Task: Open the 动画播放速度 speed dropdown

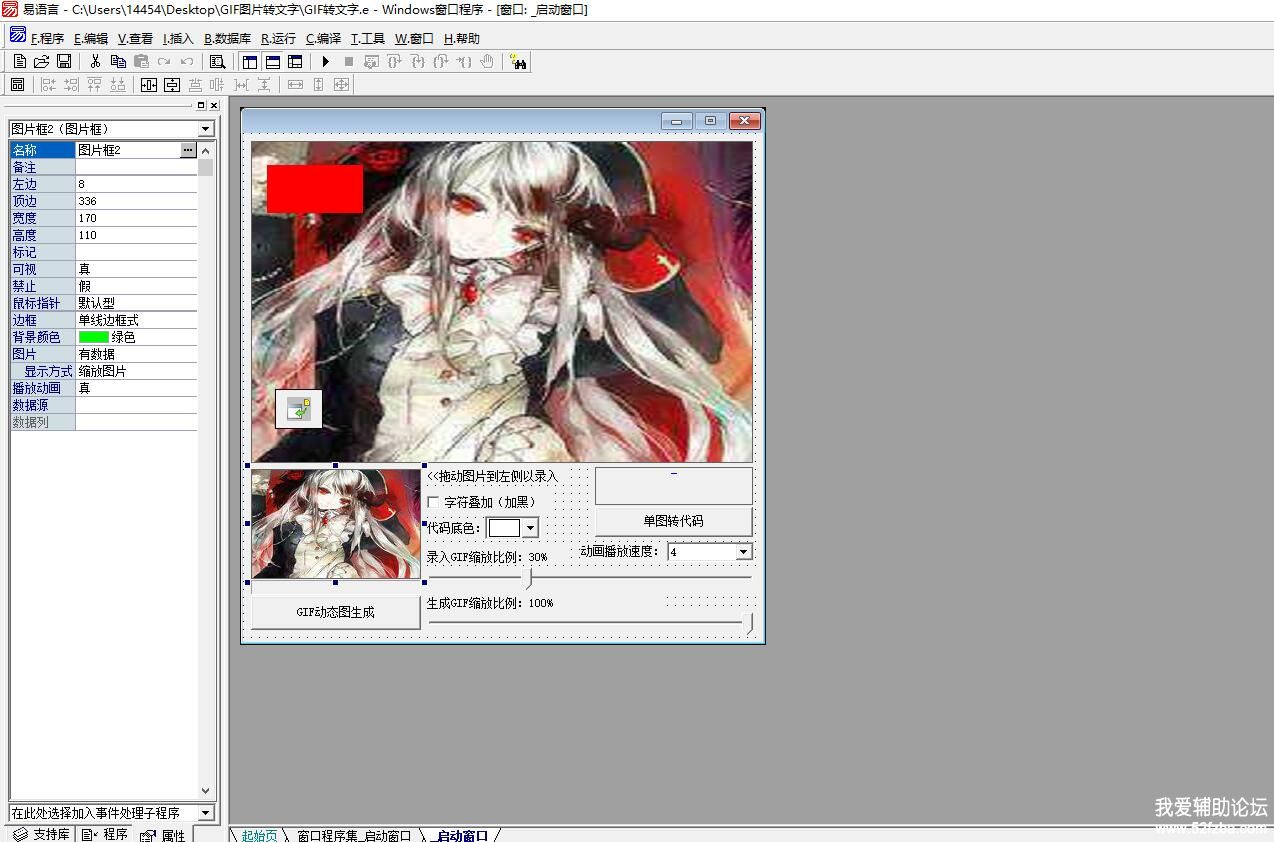Action: click(743, 552)
